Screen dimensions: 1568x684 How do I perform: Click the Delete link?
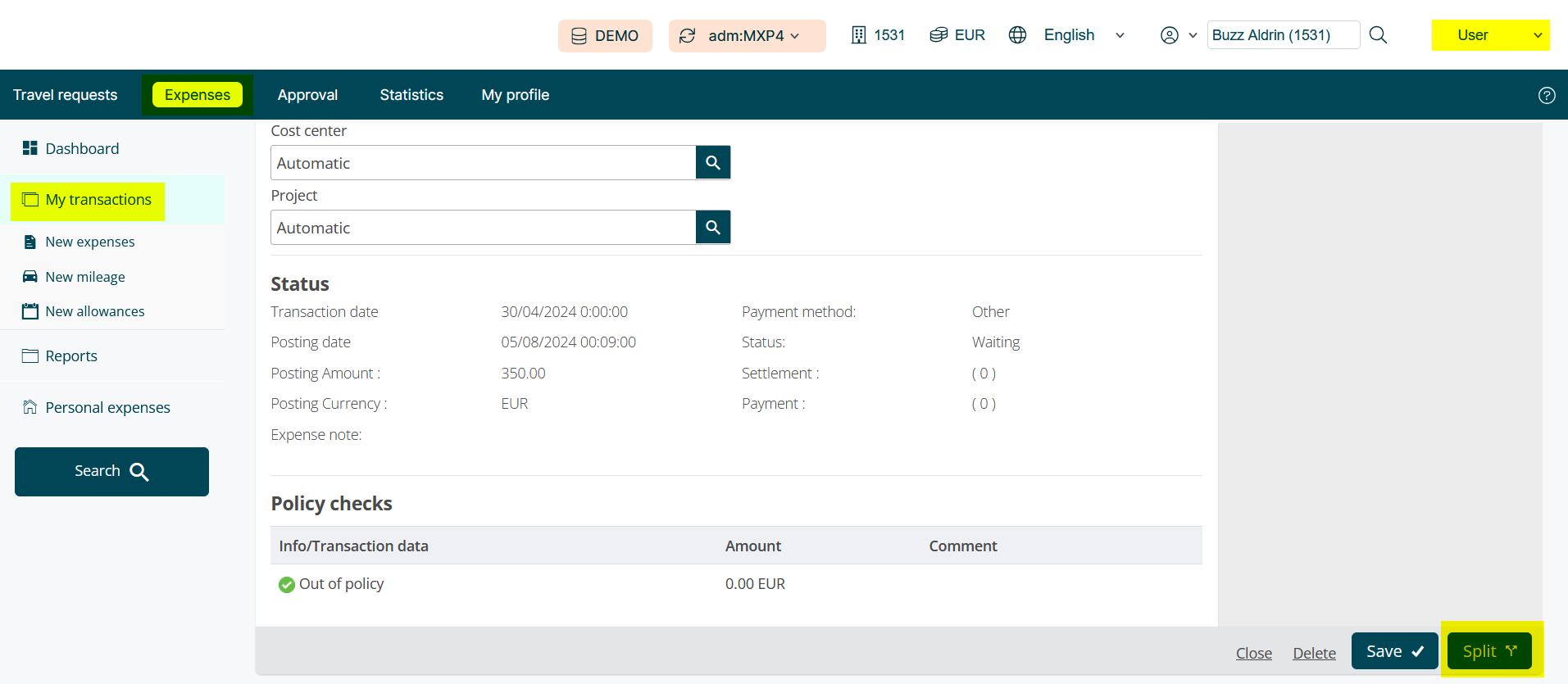pos(1314,653)
